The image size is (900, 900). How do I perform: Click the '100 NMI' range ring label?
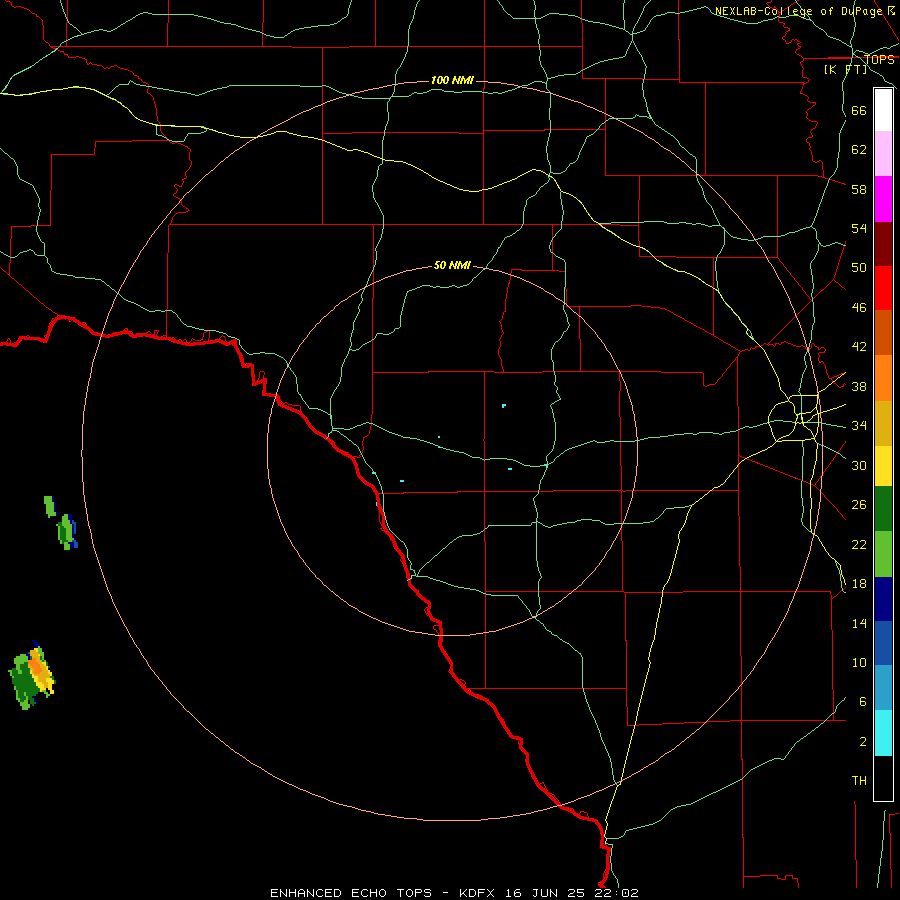click(452, 80)
